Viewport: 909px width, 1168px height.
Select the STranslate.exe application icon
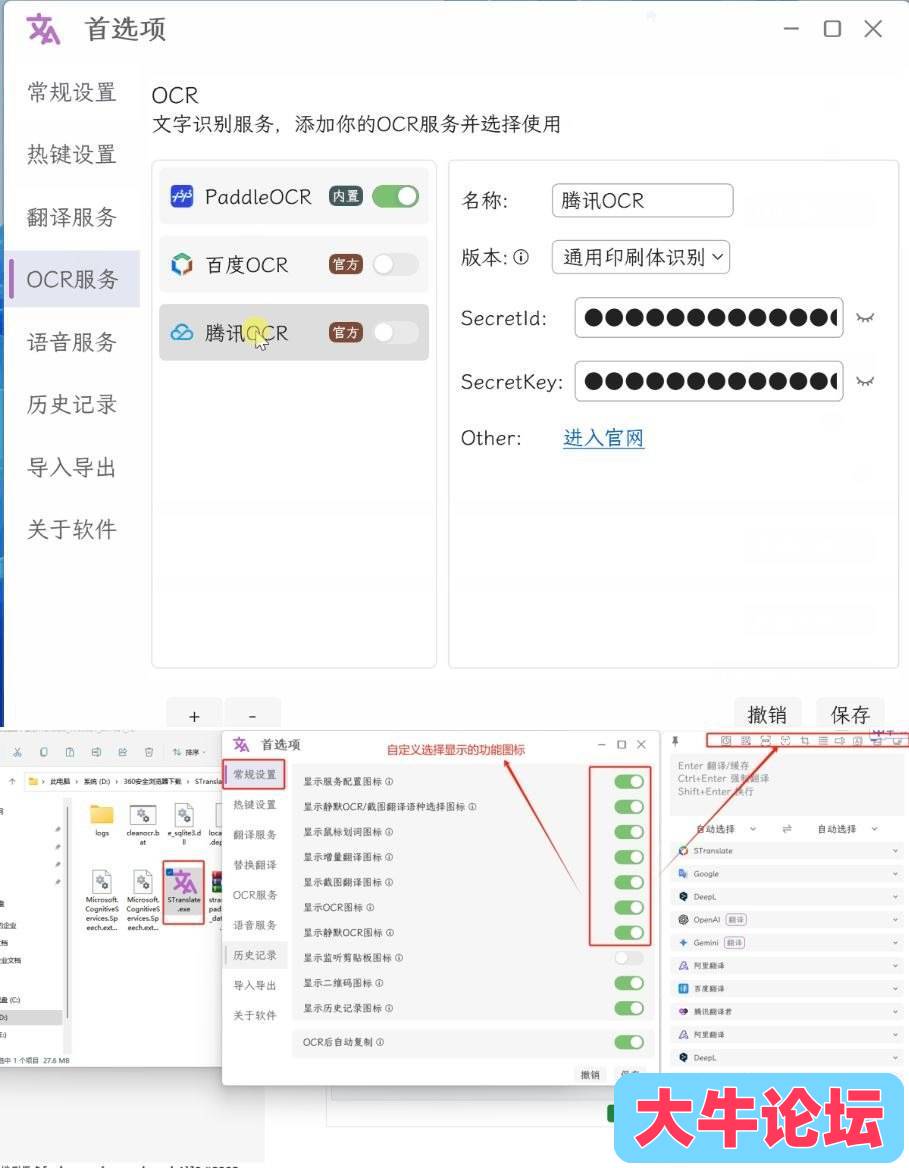click(183, 883)
